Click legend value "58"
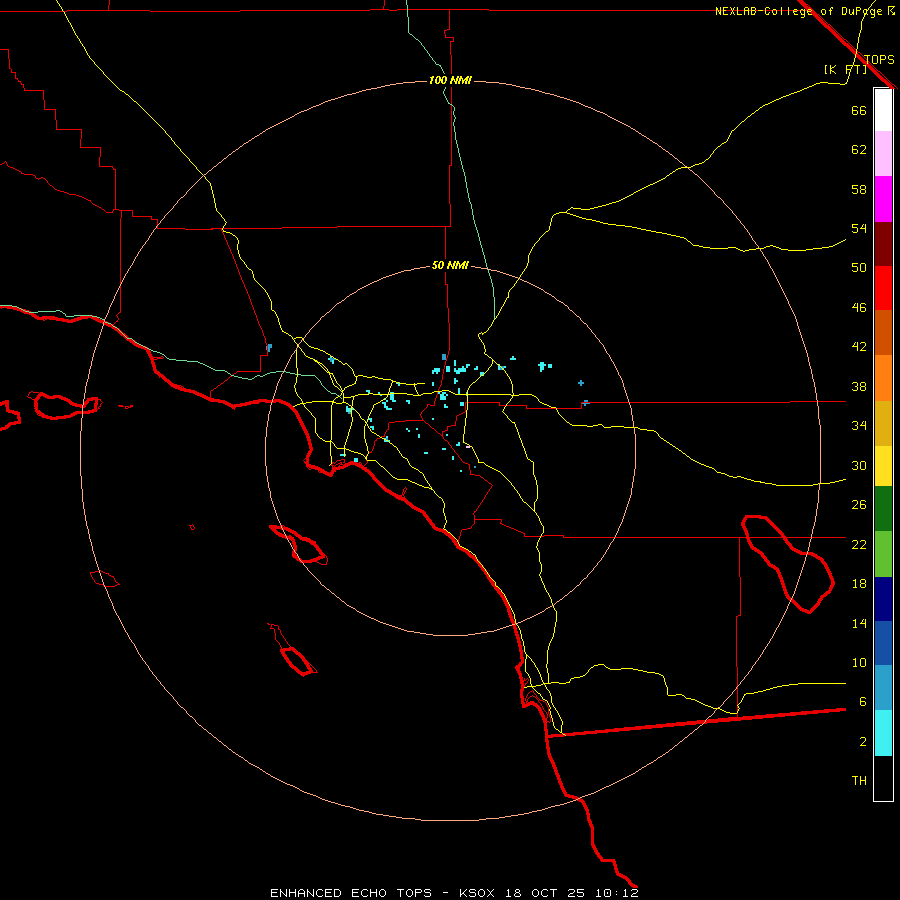This screenshot has width=900, height=900. pos(859,189)
